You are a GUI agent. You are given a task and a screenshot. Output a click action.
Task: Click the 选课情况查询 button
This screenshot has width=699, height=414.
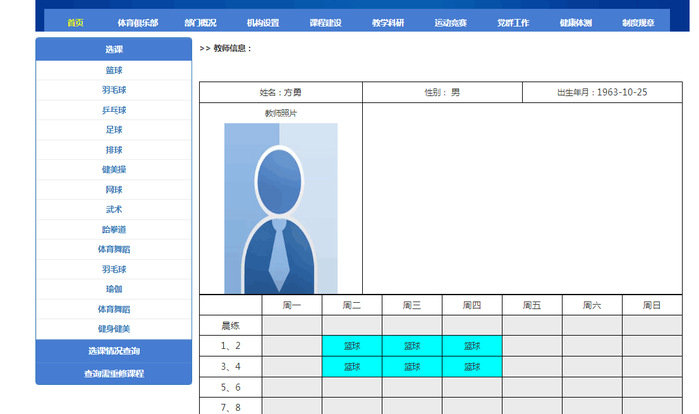pyautogui.click(x=114, y=351)
